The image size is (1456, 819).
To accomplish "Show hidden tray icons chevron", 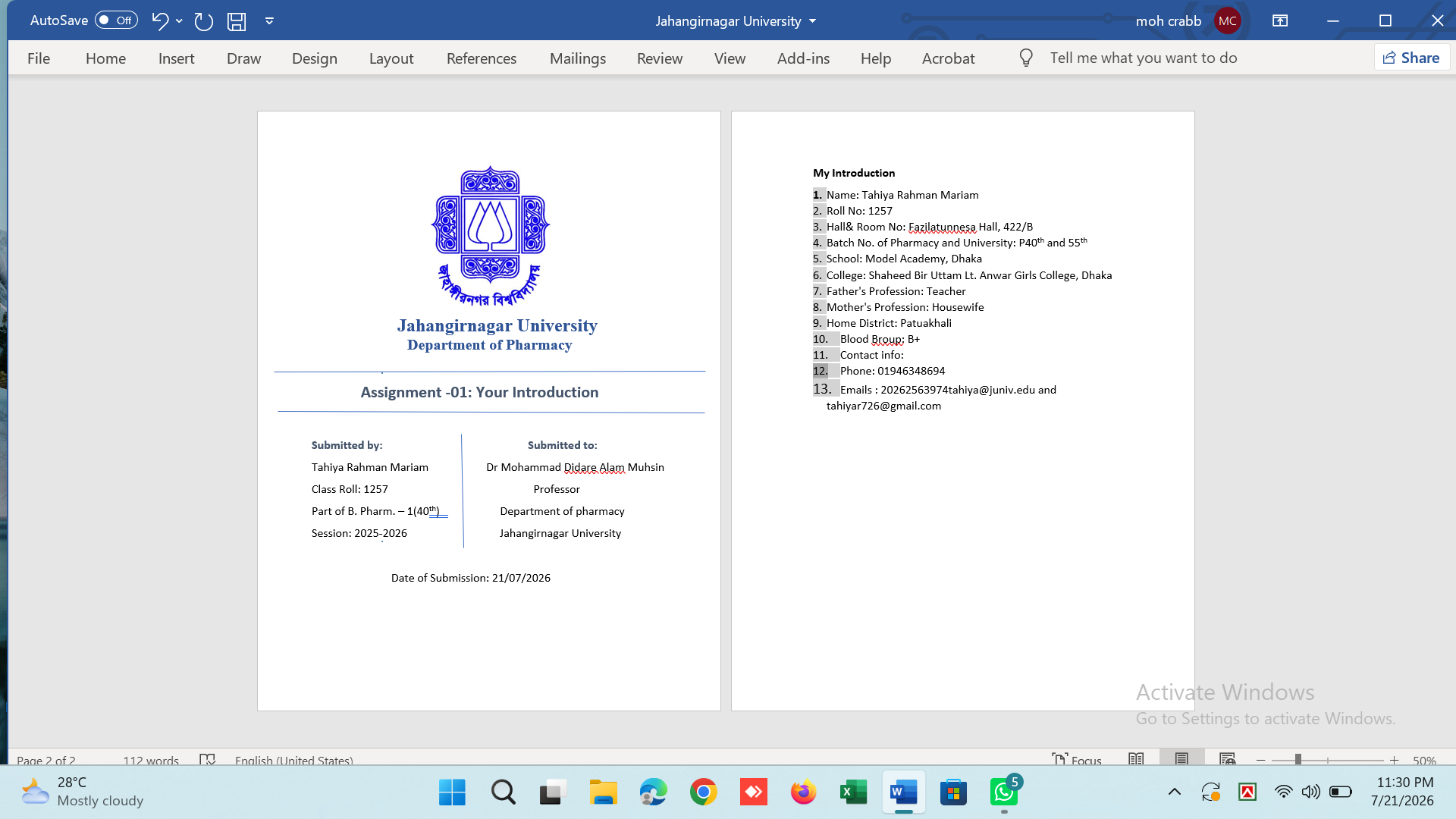I will 1174,792.
